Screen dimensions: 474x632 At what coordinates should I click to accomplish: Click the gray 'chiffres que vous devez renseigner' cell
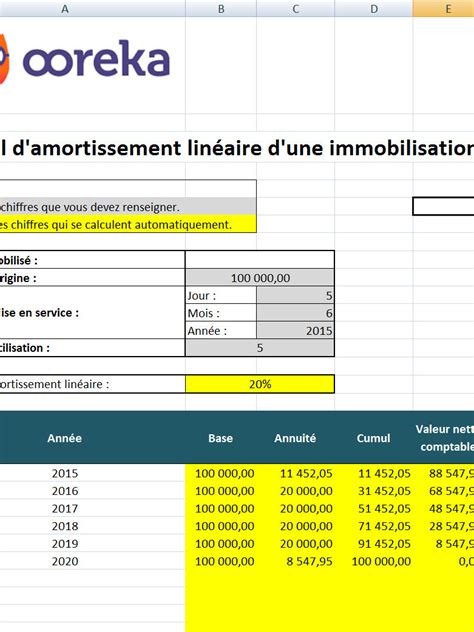[x=128, y=207]
